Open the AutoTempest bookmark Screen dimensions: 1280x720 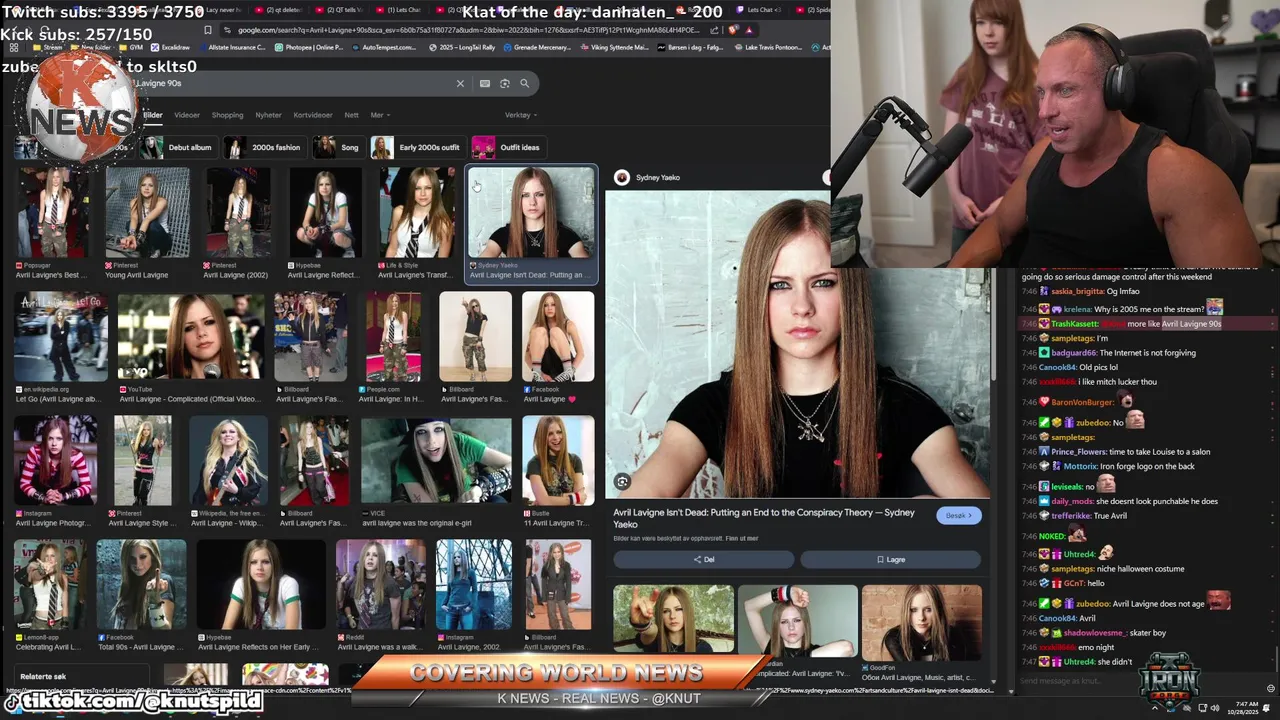point(383,47)
